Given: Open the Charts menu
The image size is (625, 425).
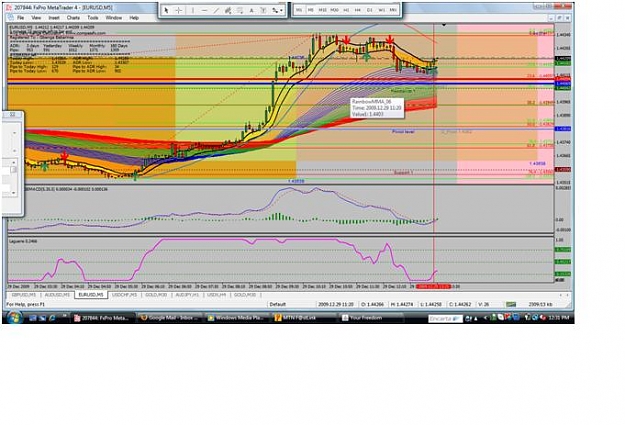Looking at the screenshot, I should tap(73, 18).
